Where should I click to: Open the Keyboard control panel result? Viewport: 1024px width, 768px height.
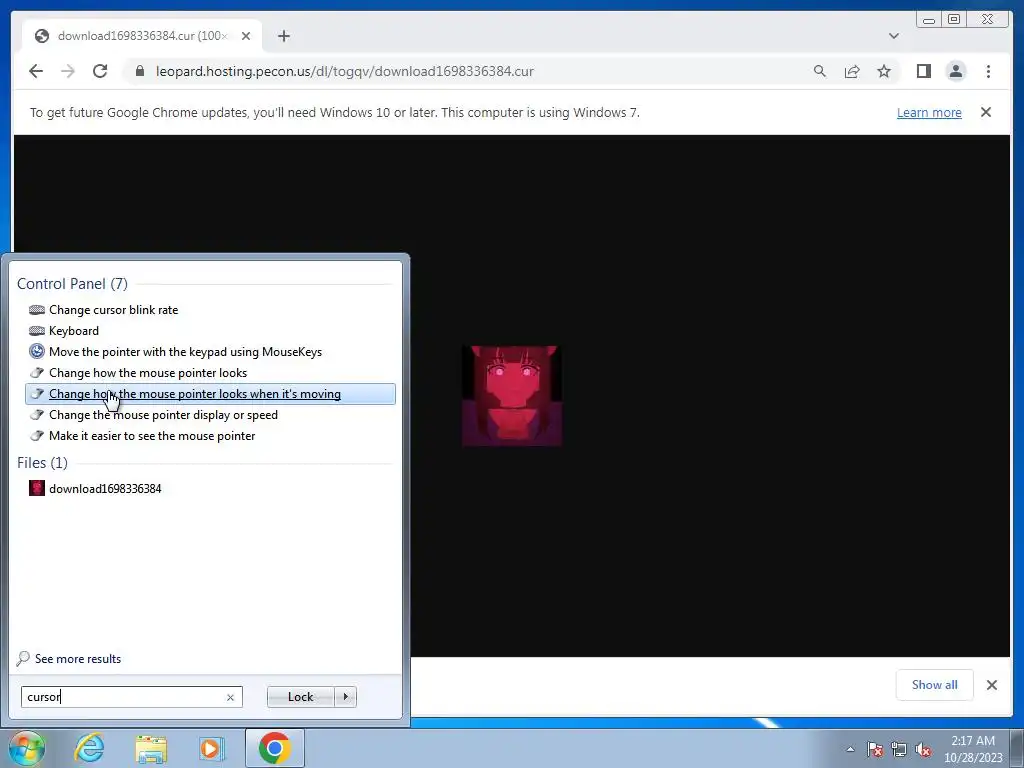[210, 330]
